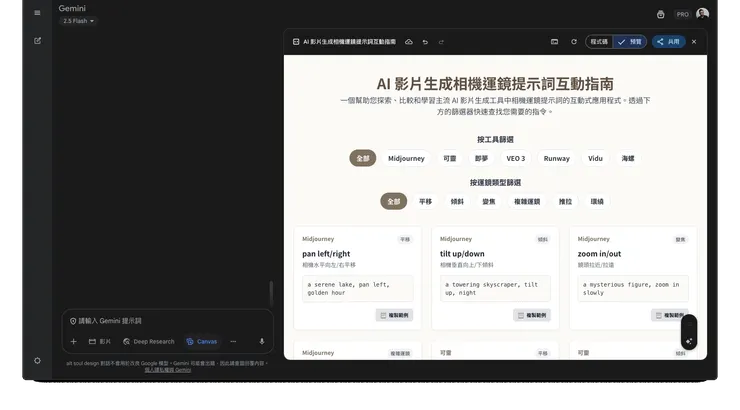Click the sparkle edit icon on floating pill
This screenshot has width=740, height=410.
(x=689, y=341)
